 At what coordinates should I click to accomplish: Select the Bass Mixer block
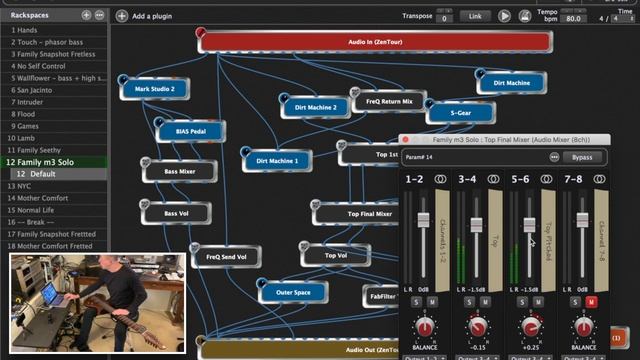(180, 171)
